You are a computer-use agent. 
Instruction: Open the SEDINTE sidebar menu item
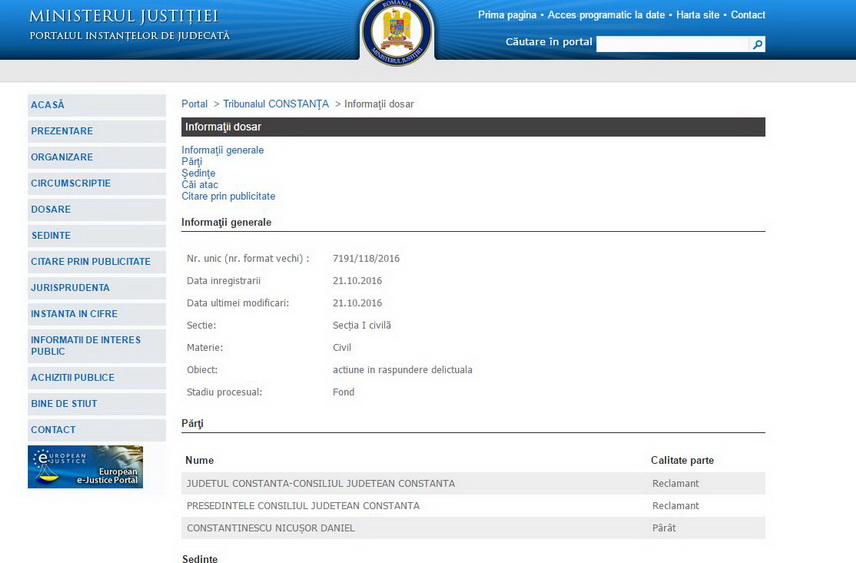pos(51,236)
